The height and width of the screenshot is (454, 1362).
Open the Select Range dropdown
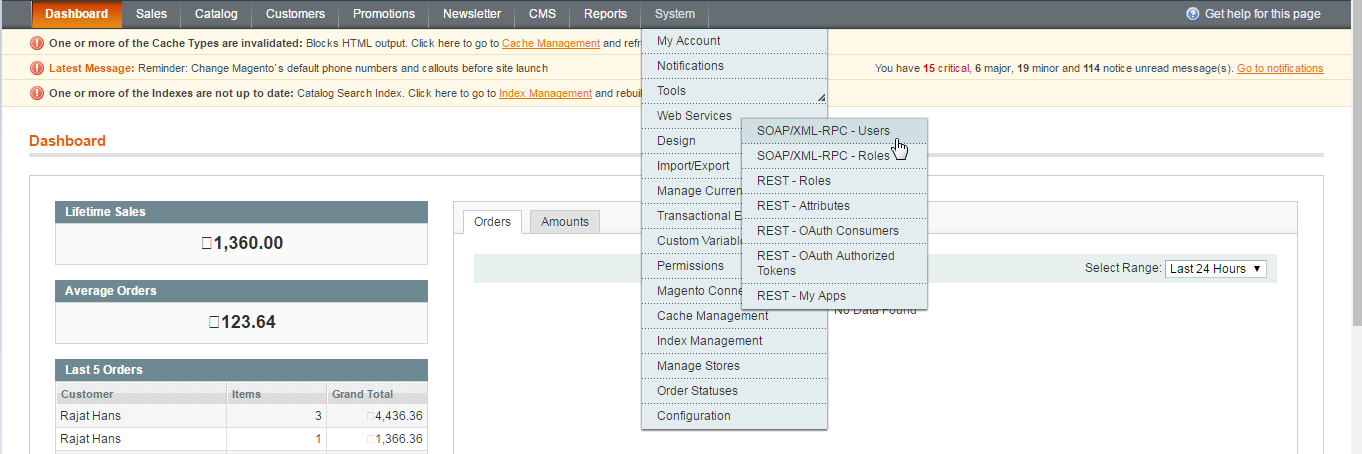tap(1216, 269)
